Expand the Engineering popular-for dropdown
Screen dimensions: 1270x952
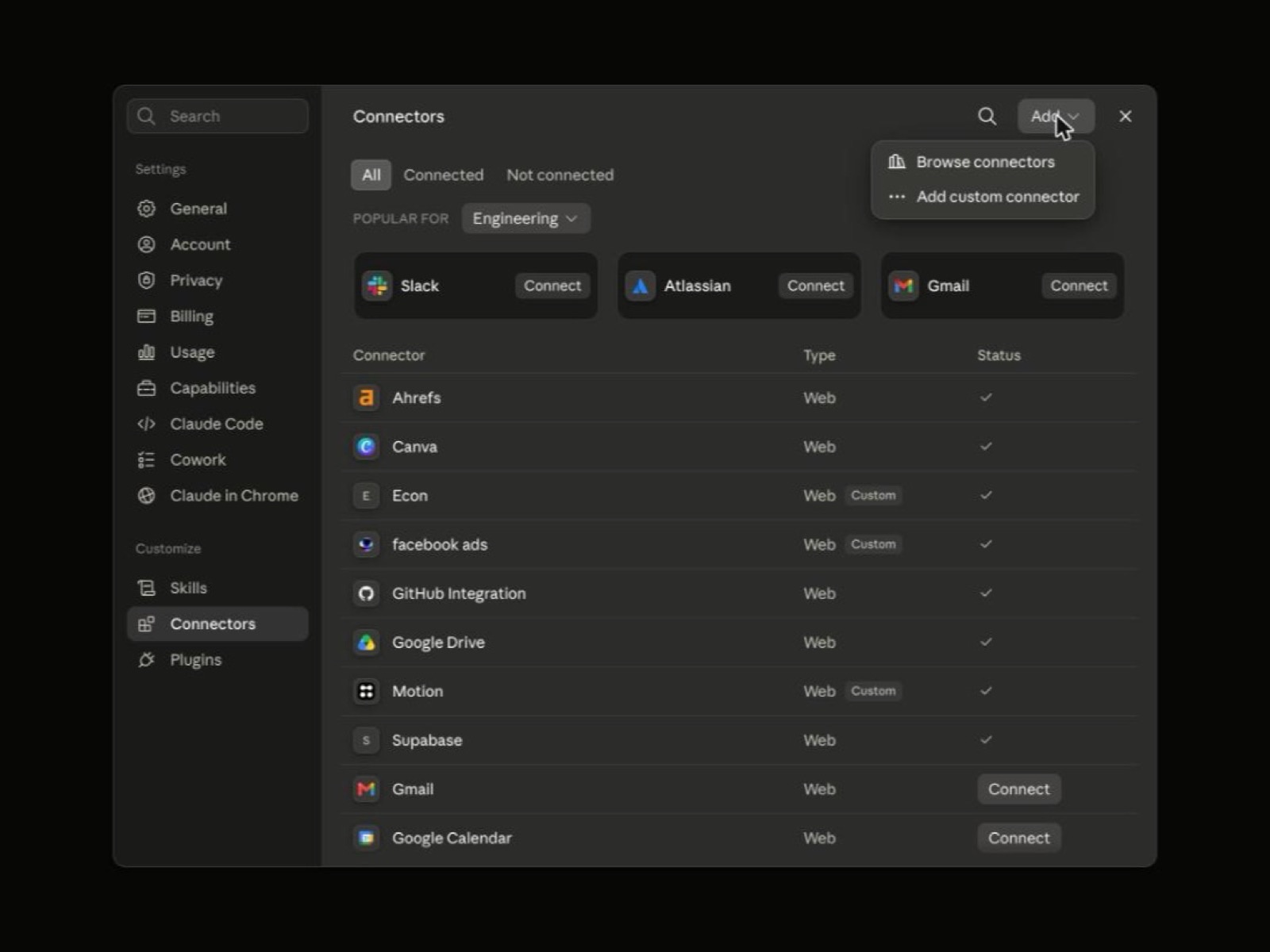(525, 219)
